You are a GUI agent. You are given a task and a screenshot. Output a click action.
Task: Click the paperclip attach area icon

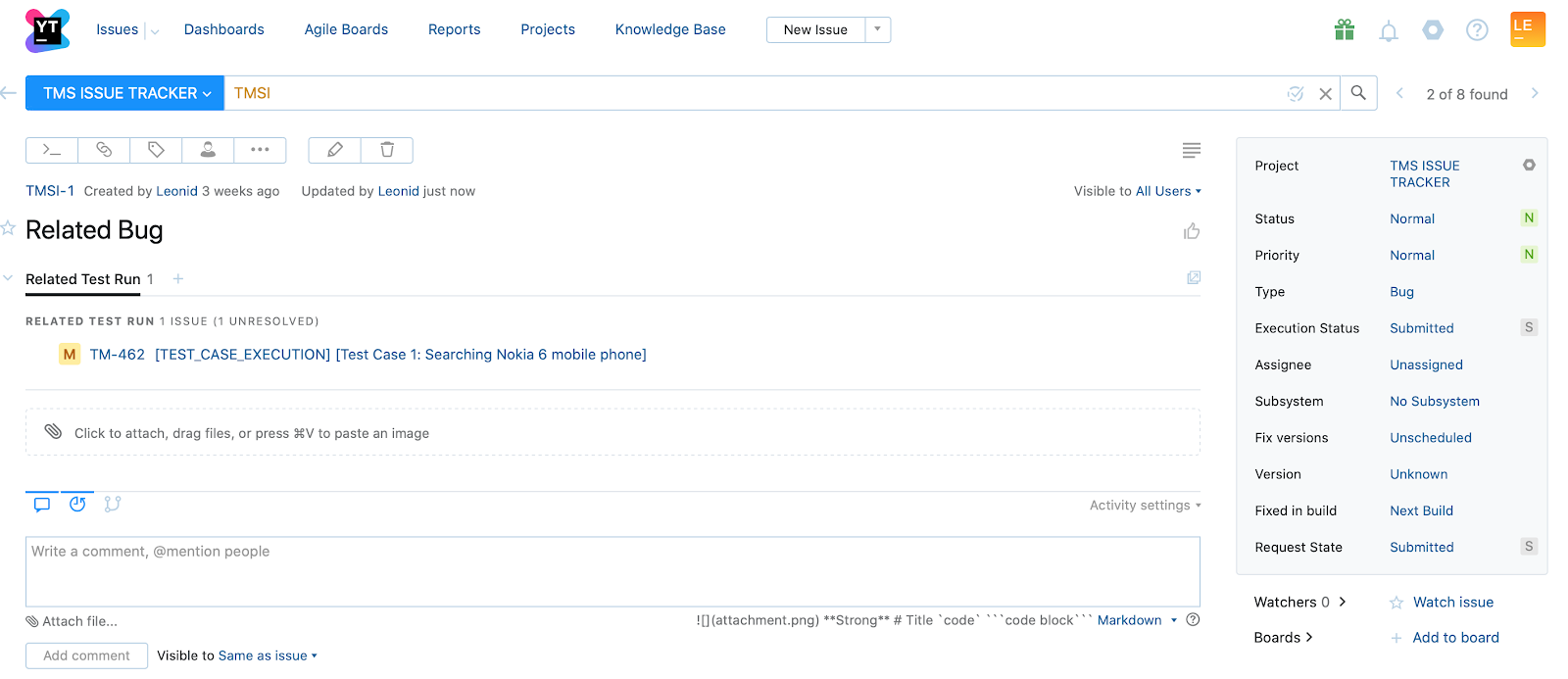pyautogui.click(x=53, y=432)
